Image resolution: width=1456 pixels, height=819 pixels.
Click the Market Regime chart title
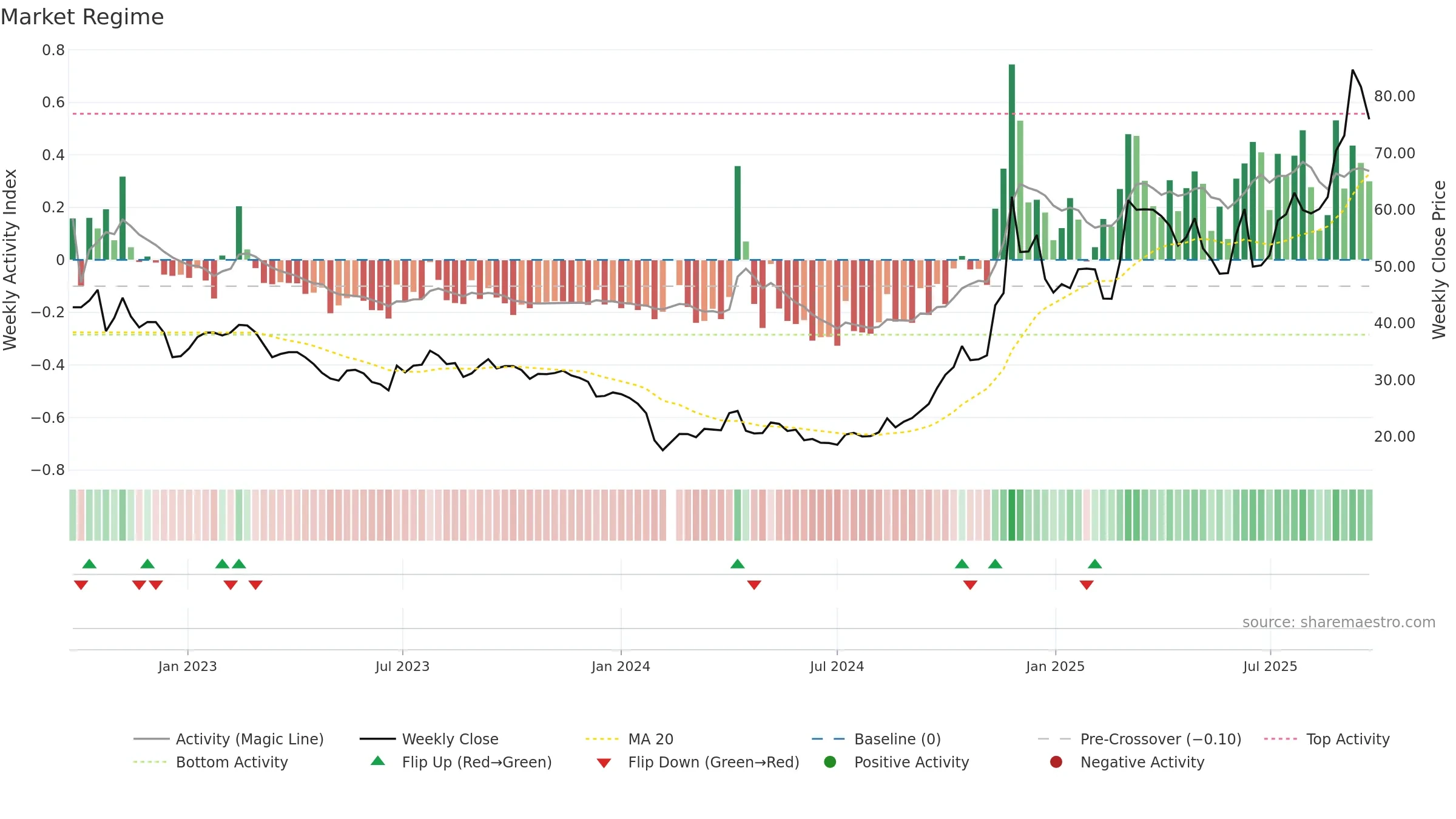(83, 17)
